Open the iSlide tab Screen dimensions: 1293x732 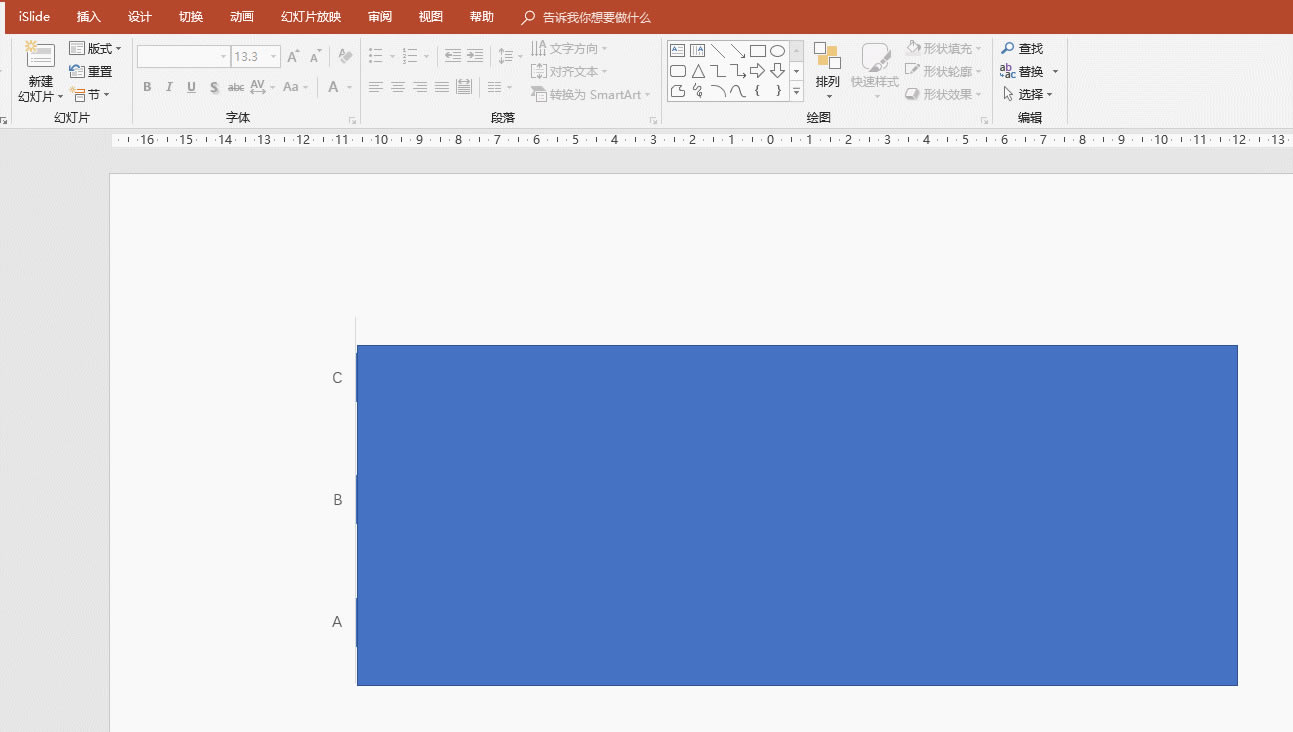(34, 17)
